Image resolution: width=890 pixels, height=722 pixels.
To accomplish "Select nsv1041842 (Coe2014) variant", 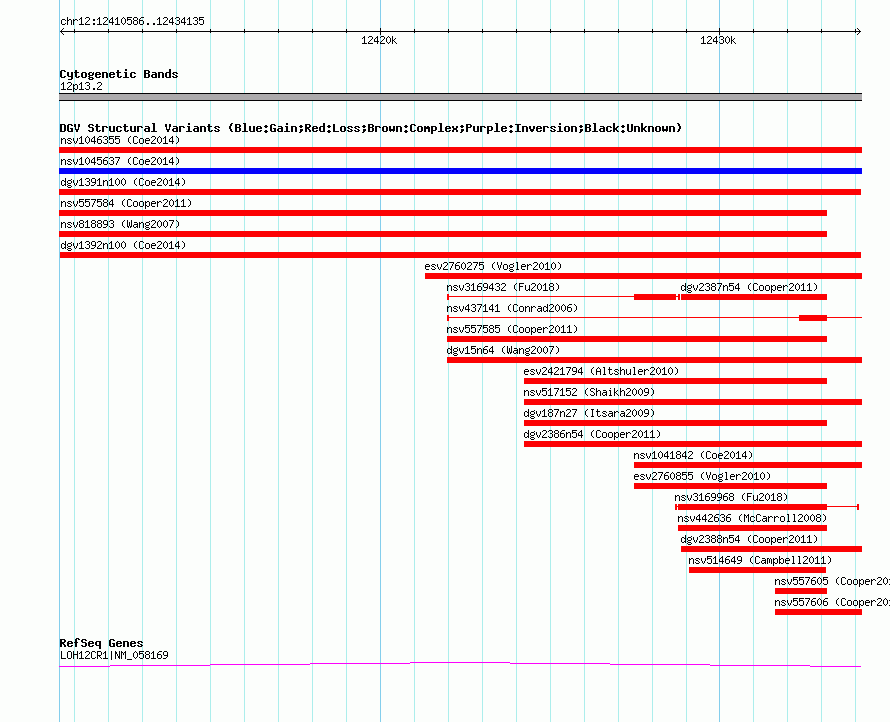I will tap(693, 455).
